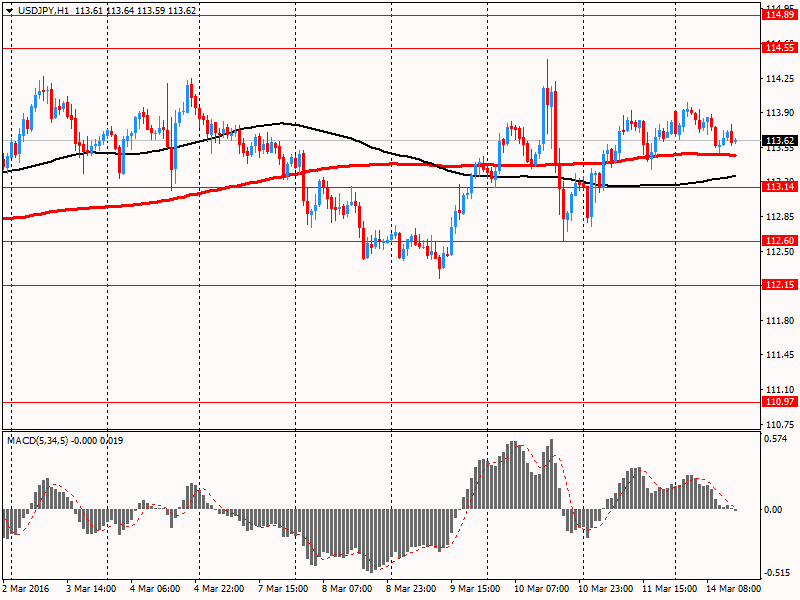800x600 pixels.
Task: Select the 3 Mar 14:00 time label
Action: point(91,589)
